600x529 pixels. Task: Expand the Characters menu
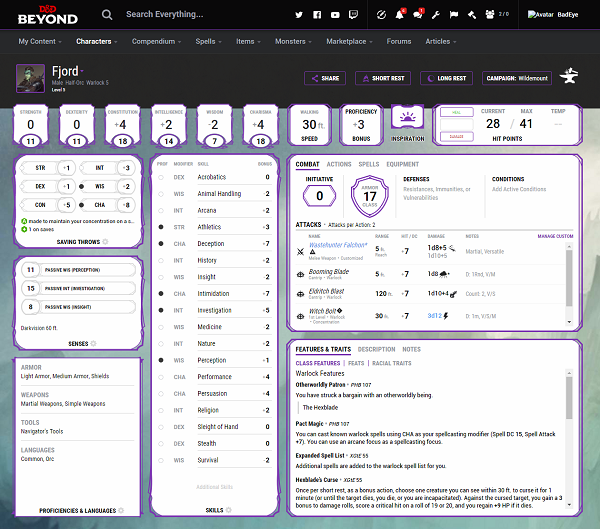pos(96,41)
